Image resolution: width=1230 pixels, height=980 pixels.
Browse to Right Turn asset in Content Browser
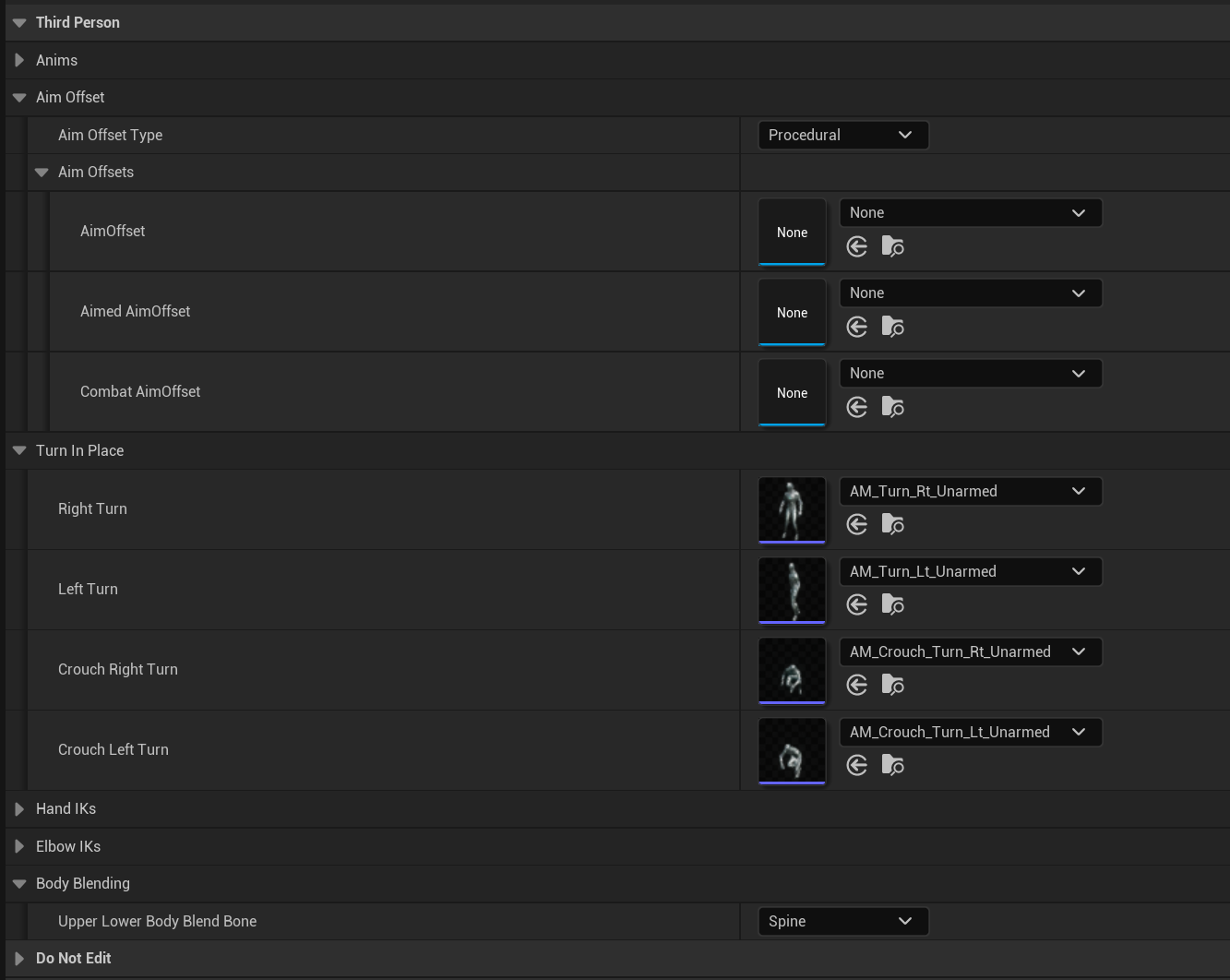click(x=892, y=524)
